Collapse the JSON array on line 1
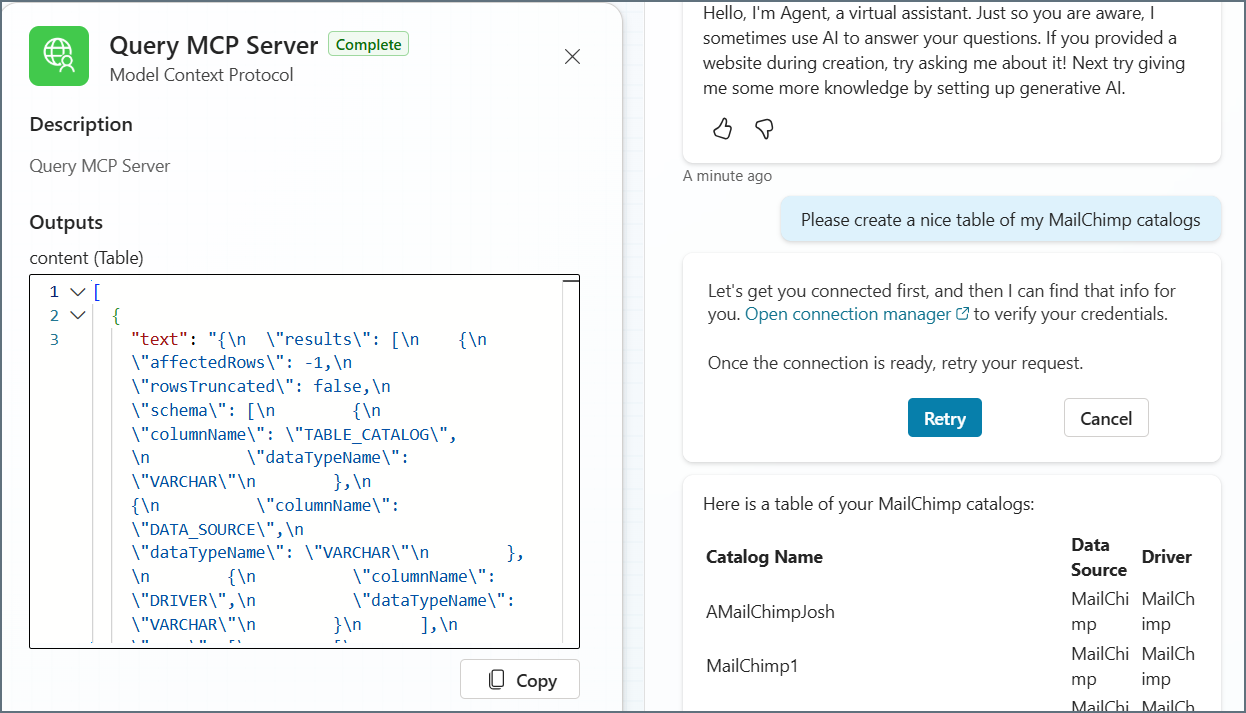The width and height of the screenshot is (1246, 713). [78, 292]
